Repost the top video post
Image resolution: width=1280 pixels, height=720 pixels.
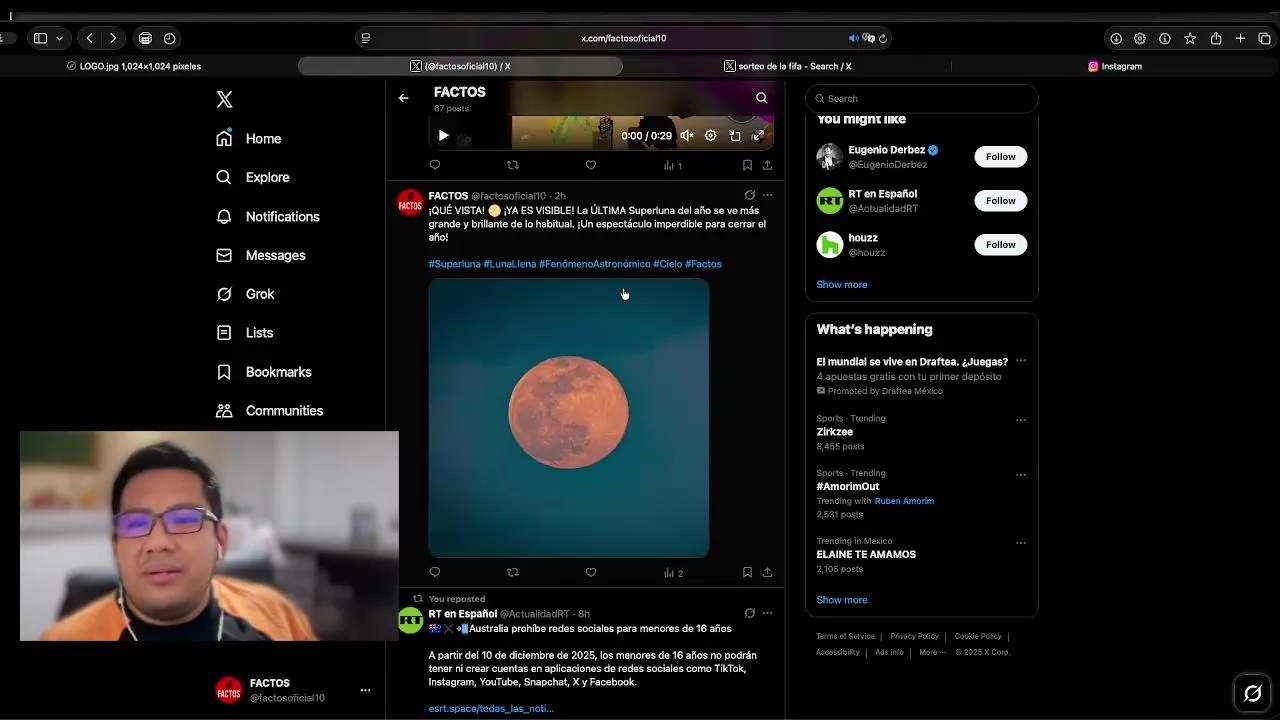click(x=513, y=165)
